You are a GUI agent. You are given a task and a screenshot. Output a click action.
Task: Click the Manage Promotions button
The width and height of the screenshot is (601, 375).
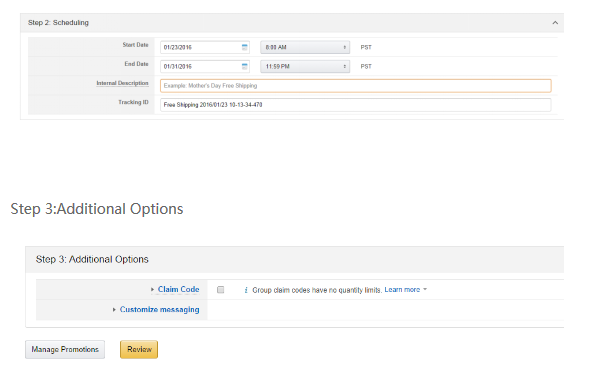(65, 349)
